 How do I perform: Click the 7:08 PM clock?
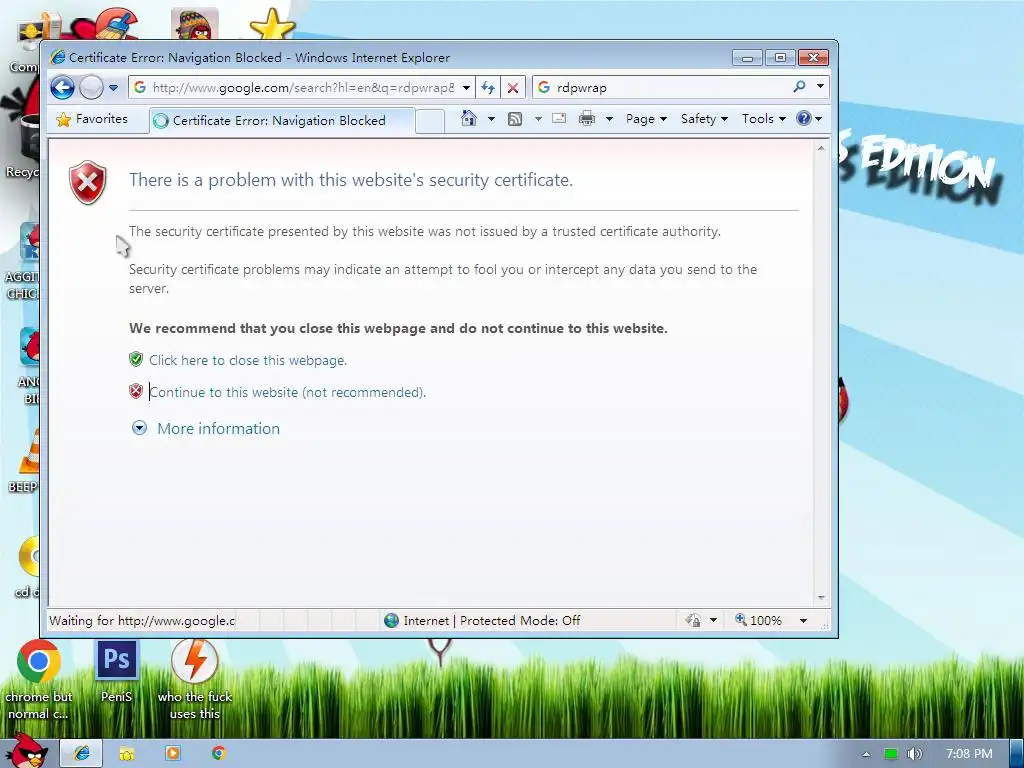tap(969, 754)
